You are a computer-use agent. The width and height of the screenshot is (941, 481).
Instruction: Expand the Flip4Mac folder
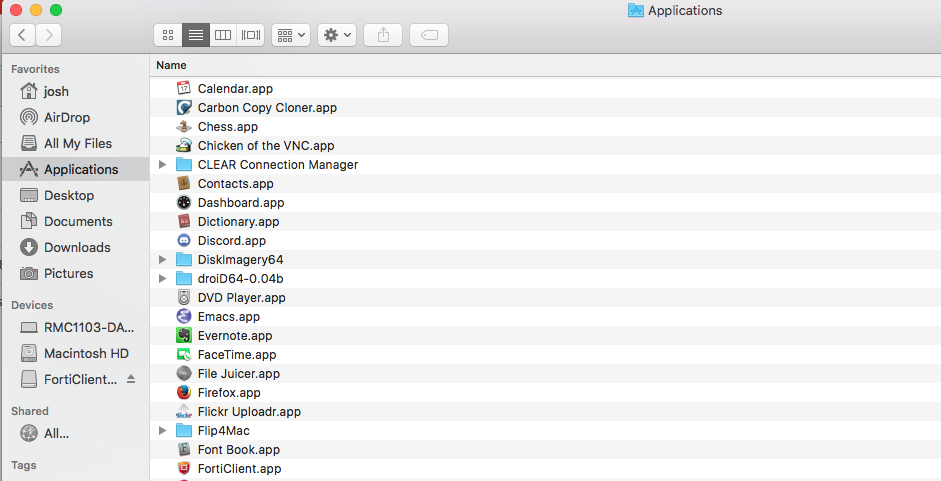pyautogui.click(x=162, y=431)
